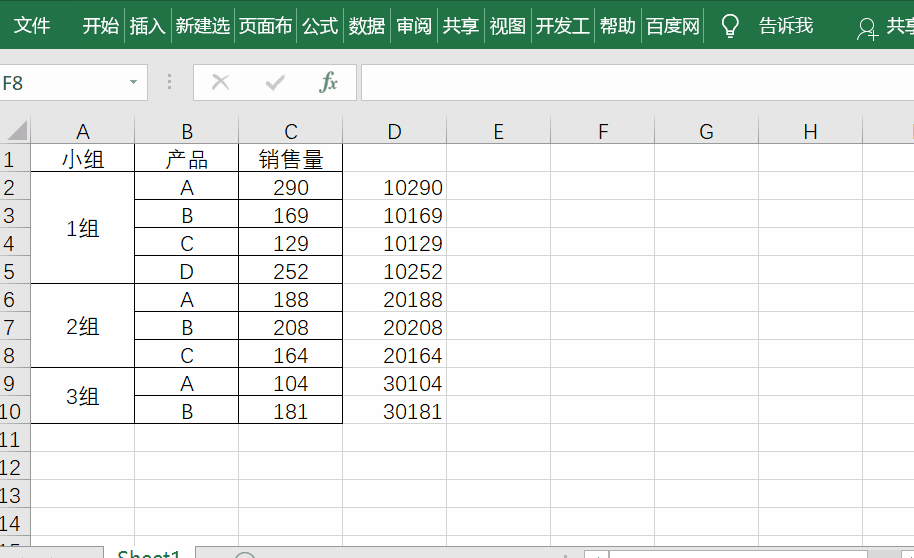Expand the Name Box dropdown arrow
The height and width of the screenshot is (558, 914).
coord(133,82)
